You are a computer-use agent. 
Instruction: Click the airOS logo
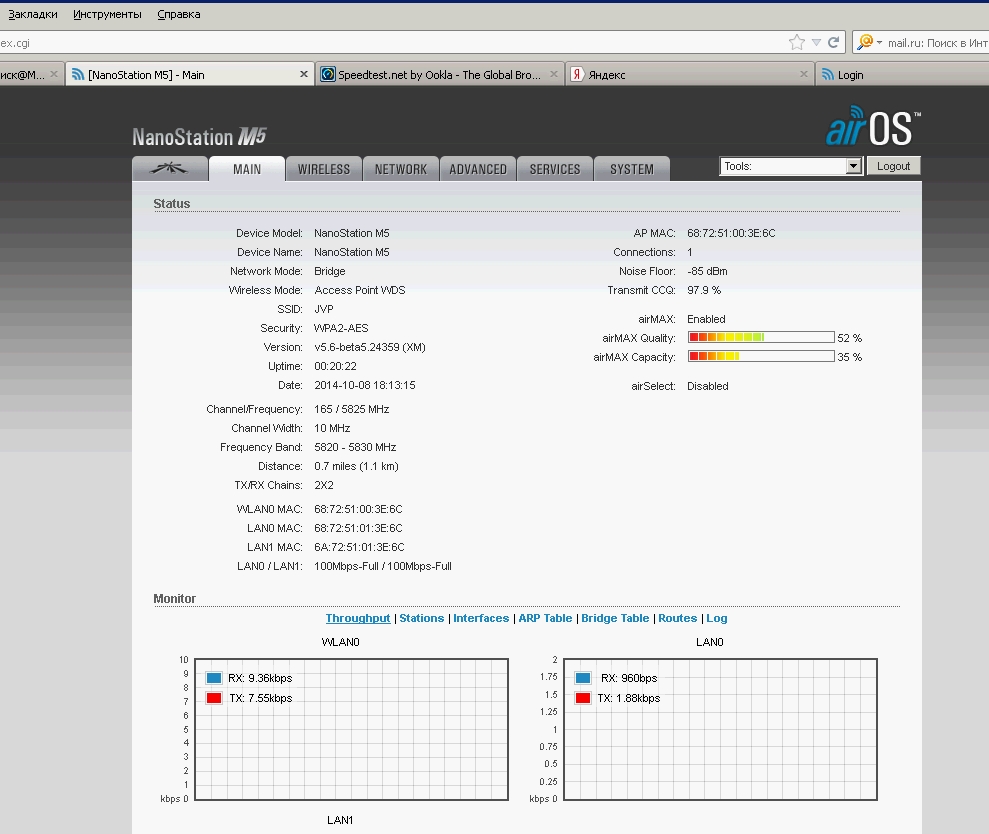874,126
